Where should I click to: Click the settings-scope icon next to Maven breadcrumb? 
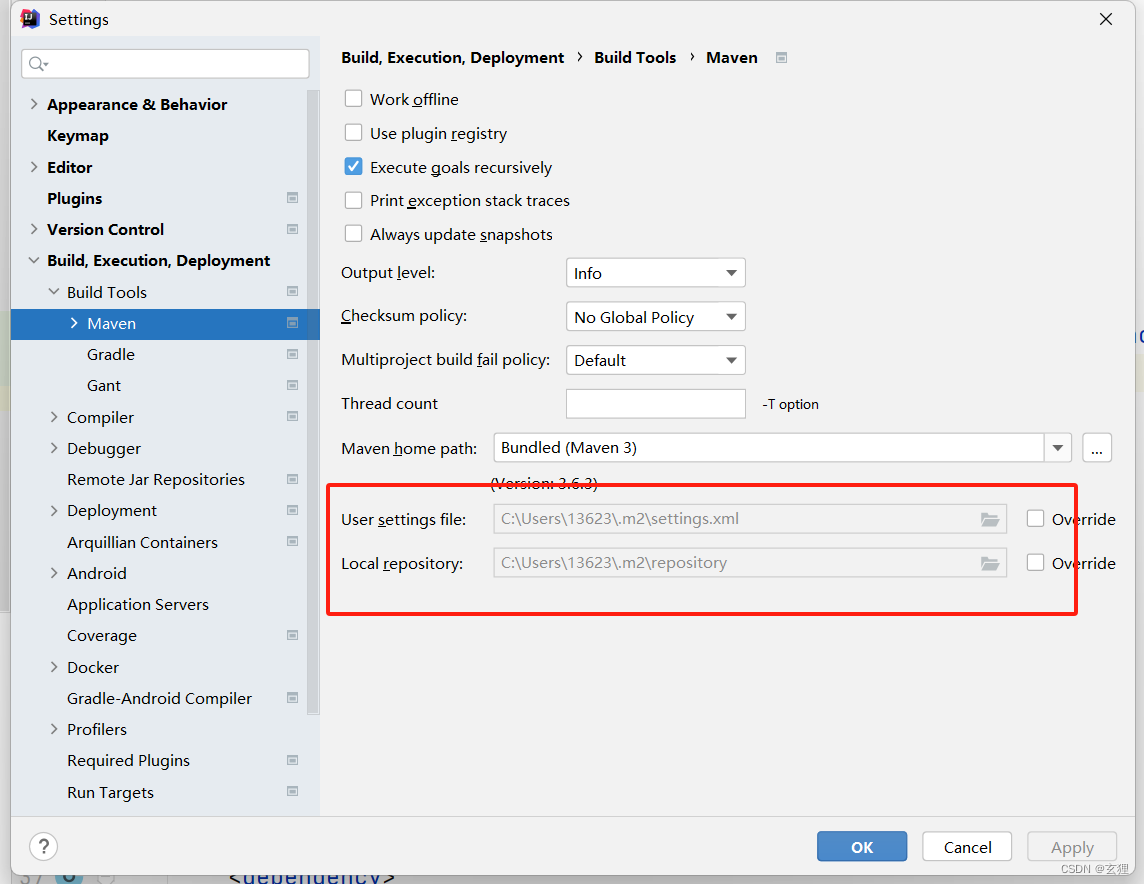tap(781, 58)
